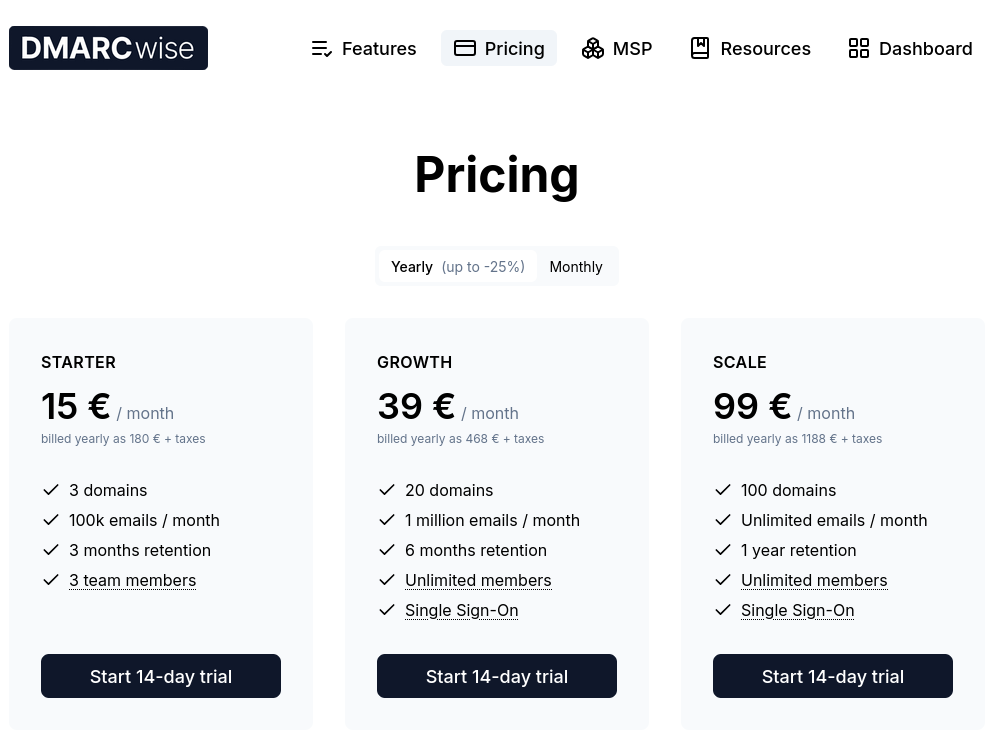Open the Dashboard link
This screenshot has width=1007, height=736.
point(910,48)
